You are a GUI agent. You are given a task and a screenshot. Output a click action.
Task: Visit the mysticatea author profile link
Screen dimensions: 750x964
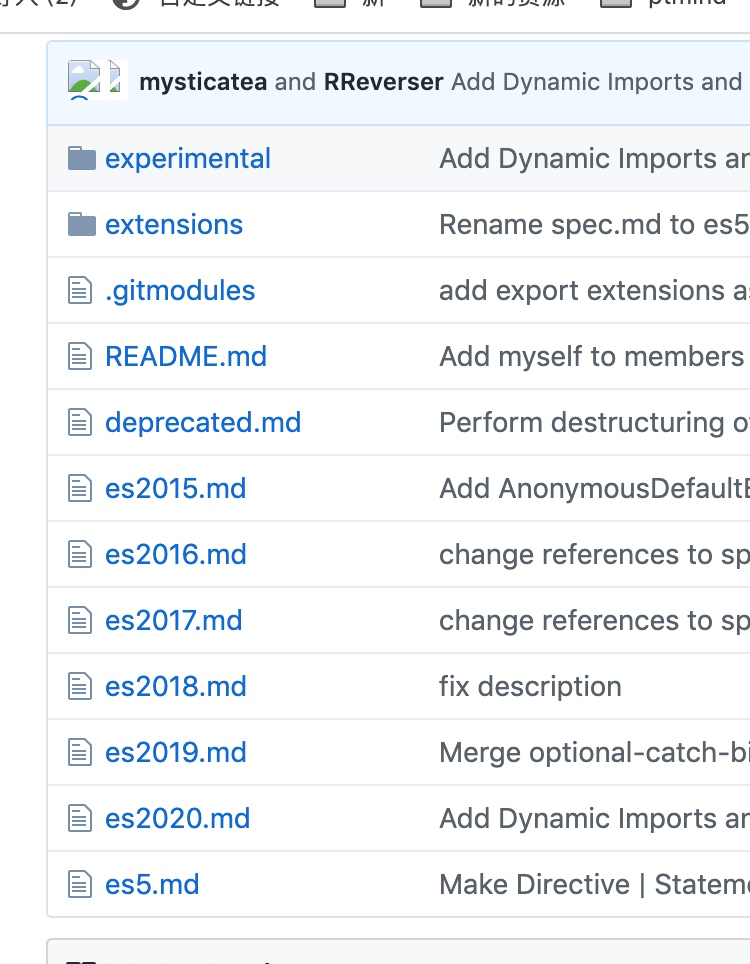pyautogui.click(x=203, y=82)
